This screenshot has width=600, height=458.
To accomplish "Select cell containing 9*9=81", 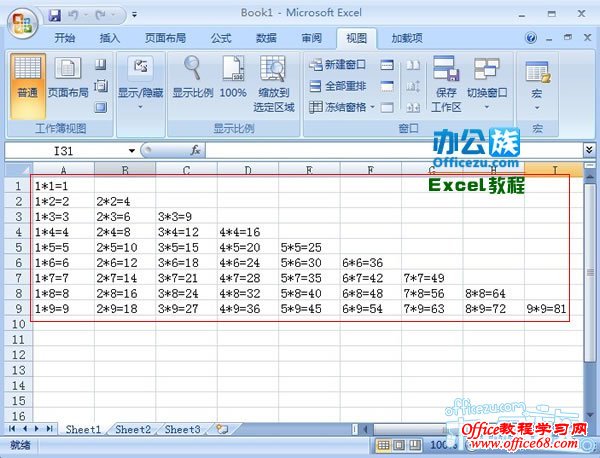I will tap(553, 308).
